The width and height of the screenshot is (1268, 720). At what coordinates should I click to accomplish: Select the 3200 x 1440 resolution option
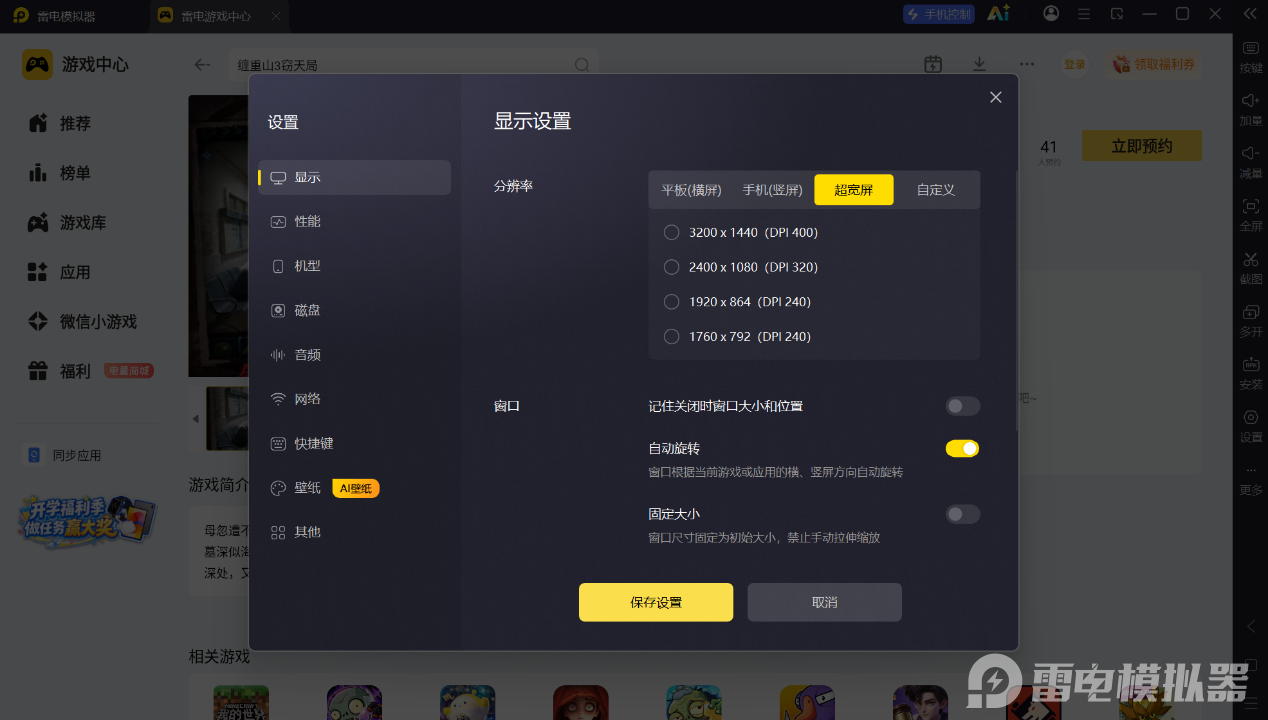(671, 233)
